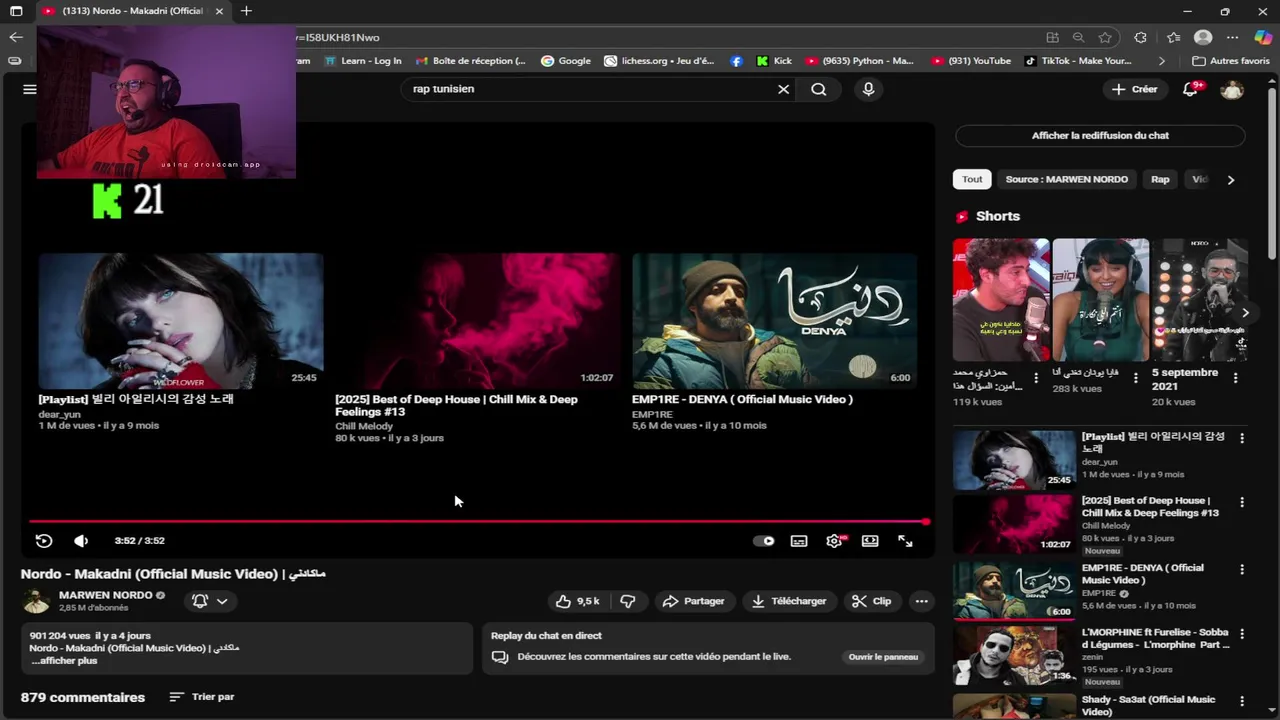Open options for the 283 k vues Short
Screen dimensions: 1280x720
pyautogui.click(x=1135, y=379)
